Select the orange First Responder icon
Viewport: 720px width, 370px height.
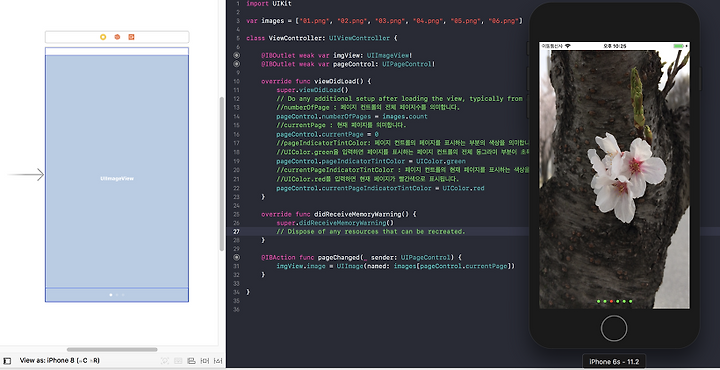(117, 37)
